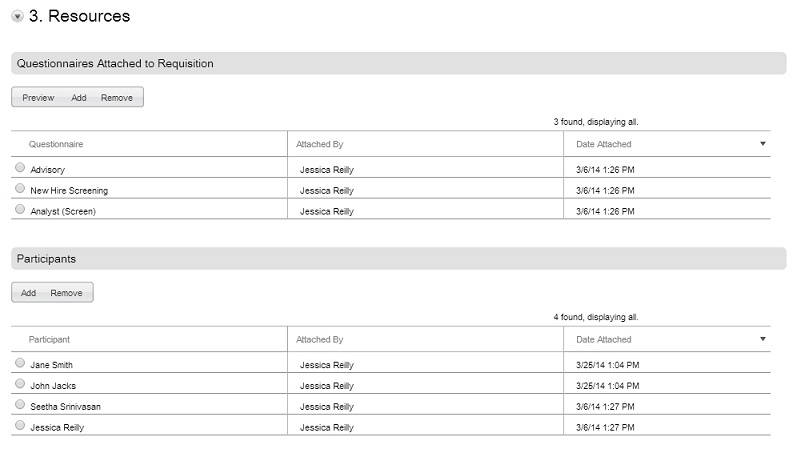Select the Analyst (Screen) radio button

[x=20, y=209]
